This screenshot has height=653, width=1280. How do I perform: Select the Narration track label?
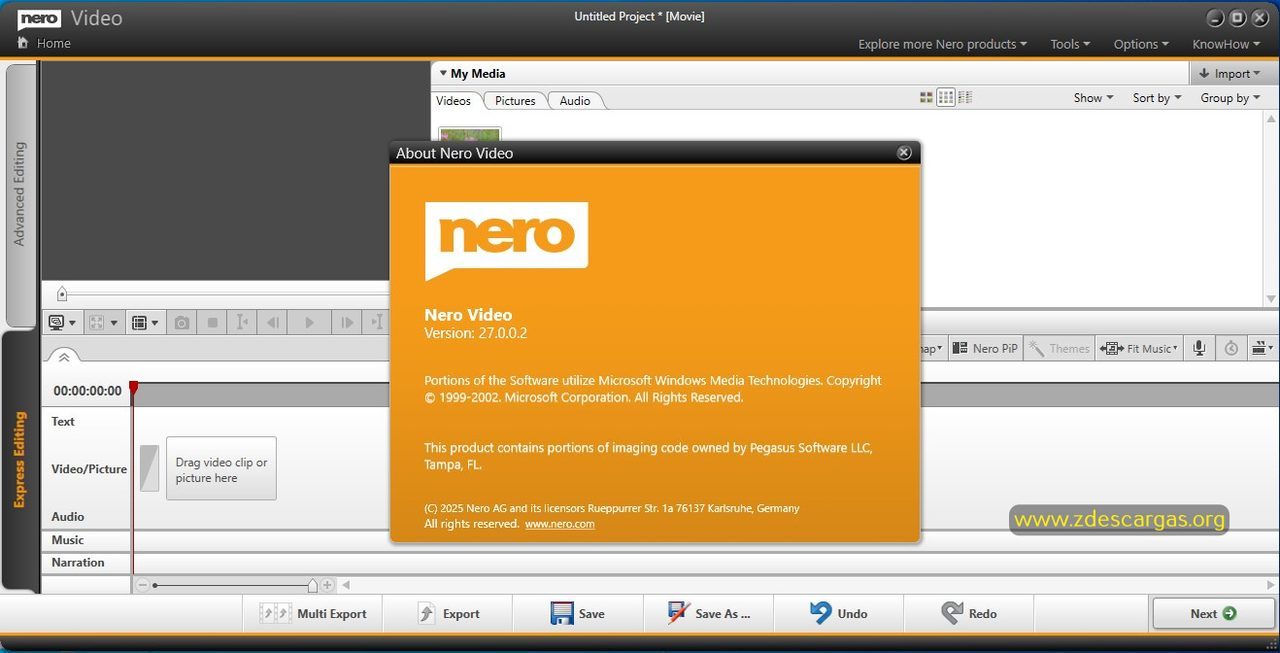[78, 562]
